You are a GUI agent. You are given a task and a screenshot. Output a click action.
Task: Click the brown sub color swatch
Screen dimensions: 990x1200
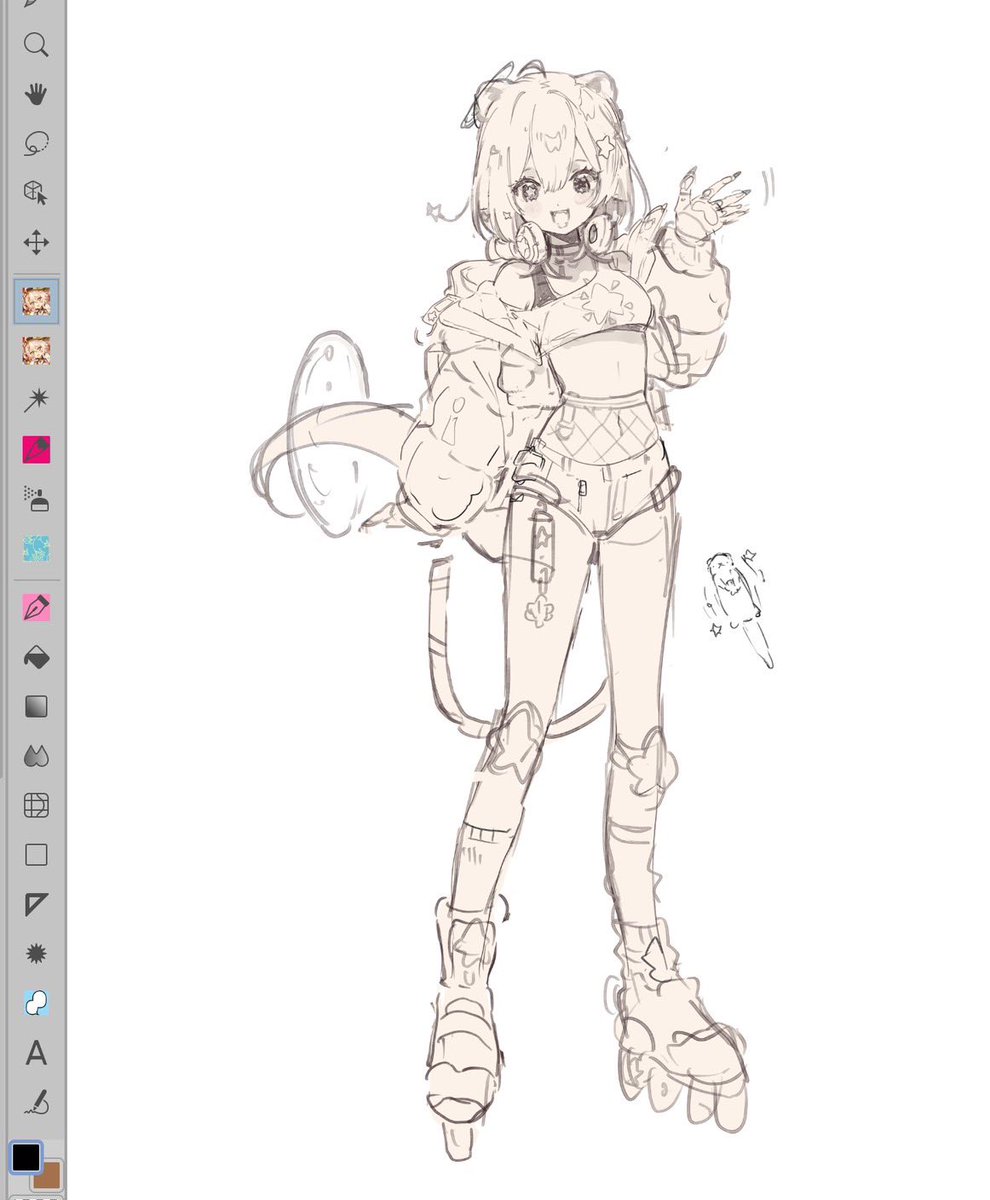[49, 1177]
